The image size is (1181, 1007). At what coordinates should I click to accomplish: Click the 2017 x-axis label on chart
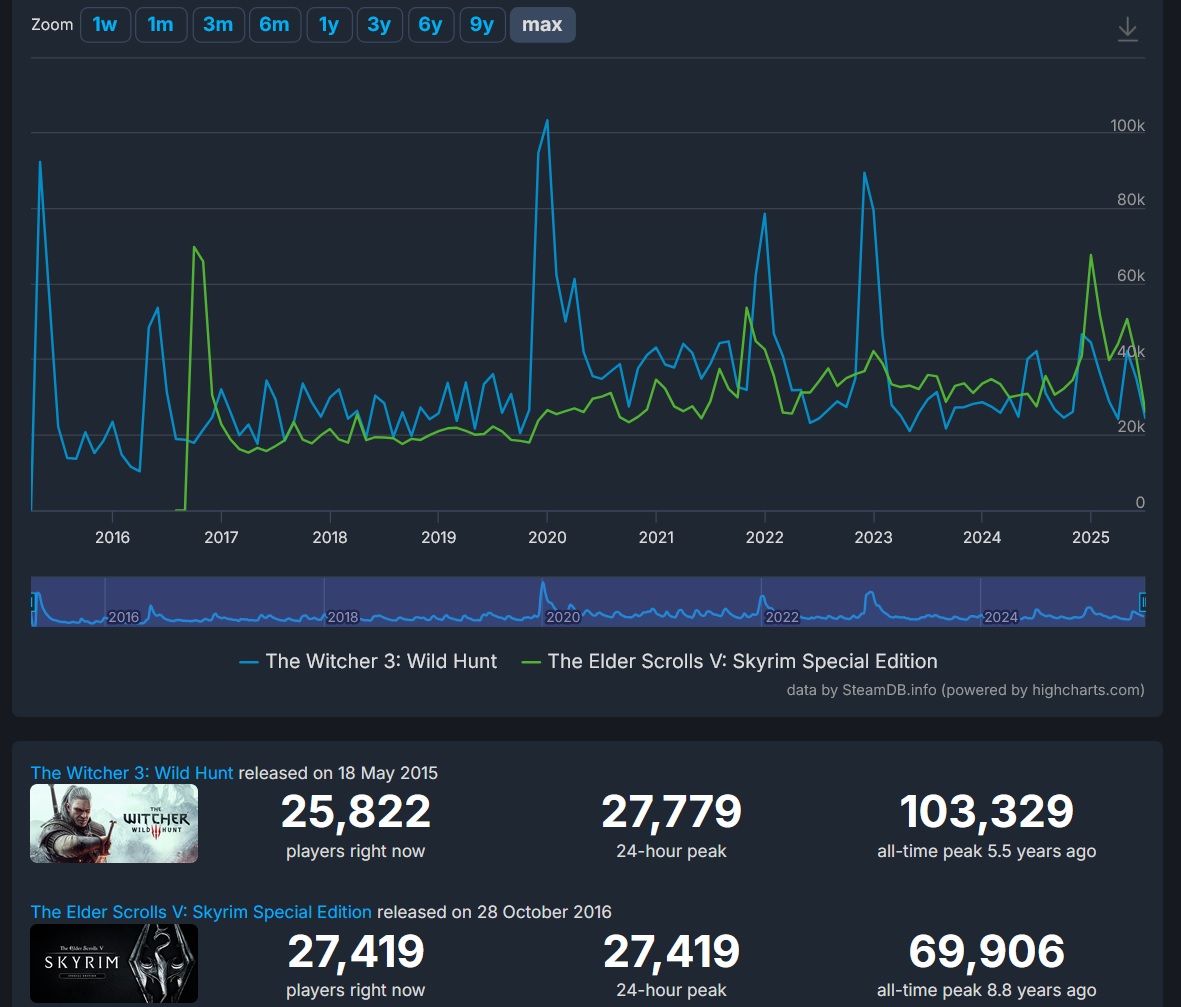pyautogui.click(x=221, y=537)
